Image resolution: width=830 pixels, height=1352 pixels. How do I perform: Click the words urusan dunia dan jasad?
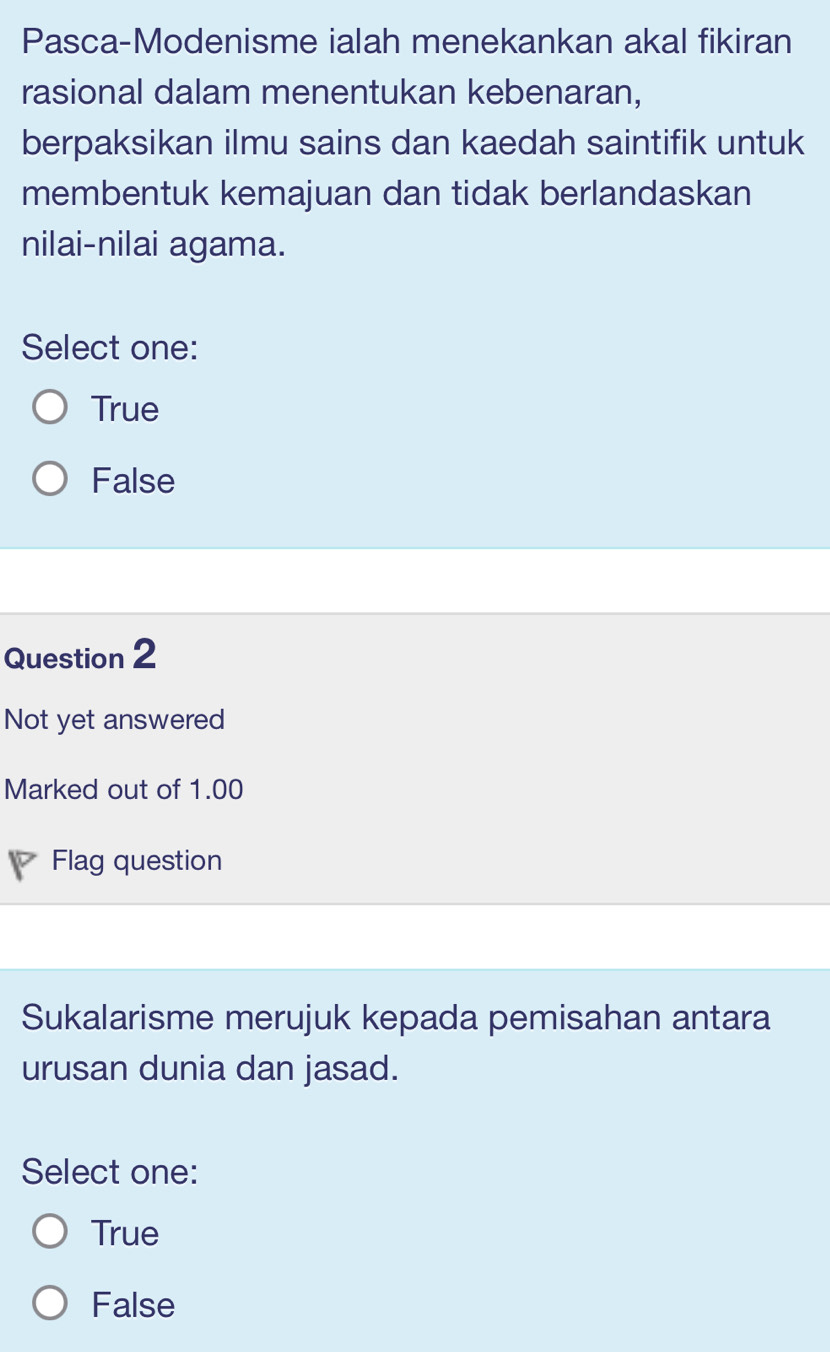point(210,1068)
